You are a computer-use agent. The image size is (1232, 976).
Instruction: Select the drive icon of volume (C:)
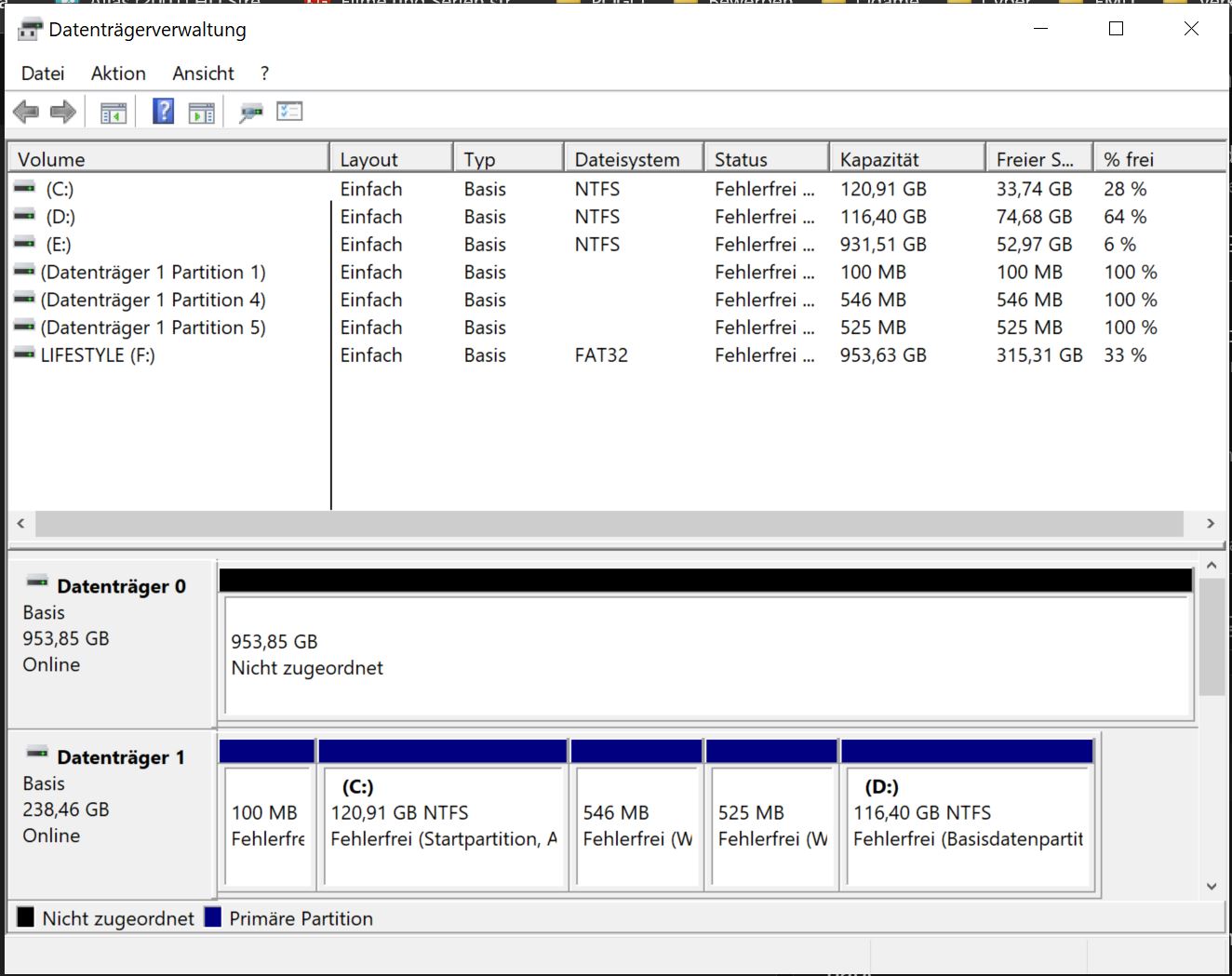(x=25, y=188)
